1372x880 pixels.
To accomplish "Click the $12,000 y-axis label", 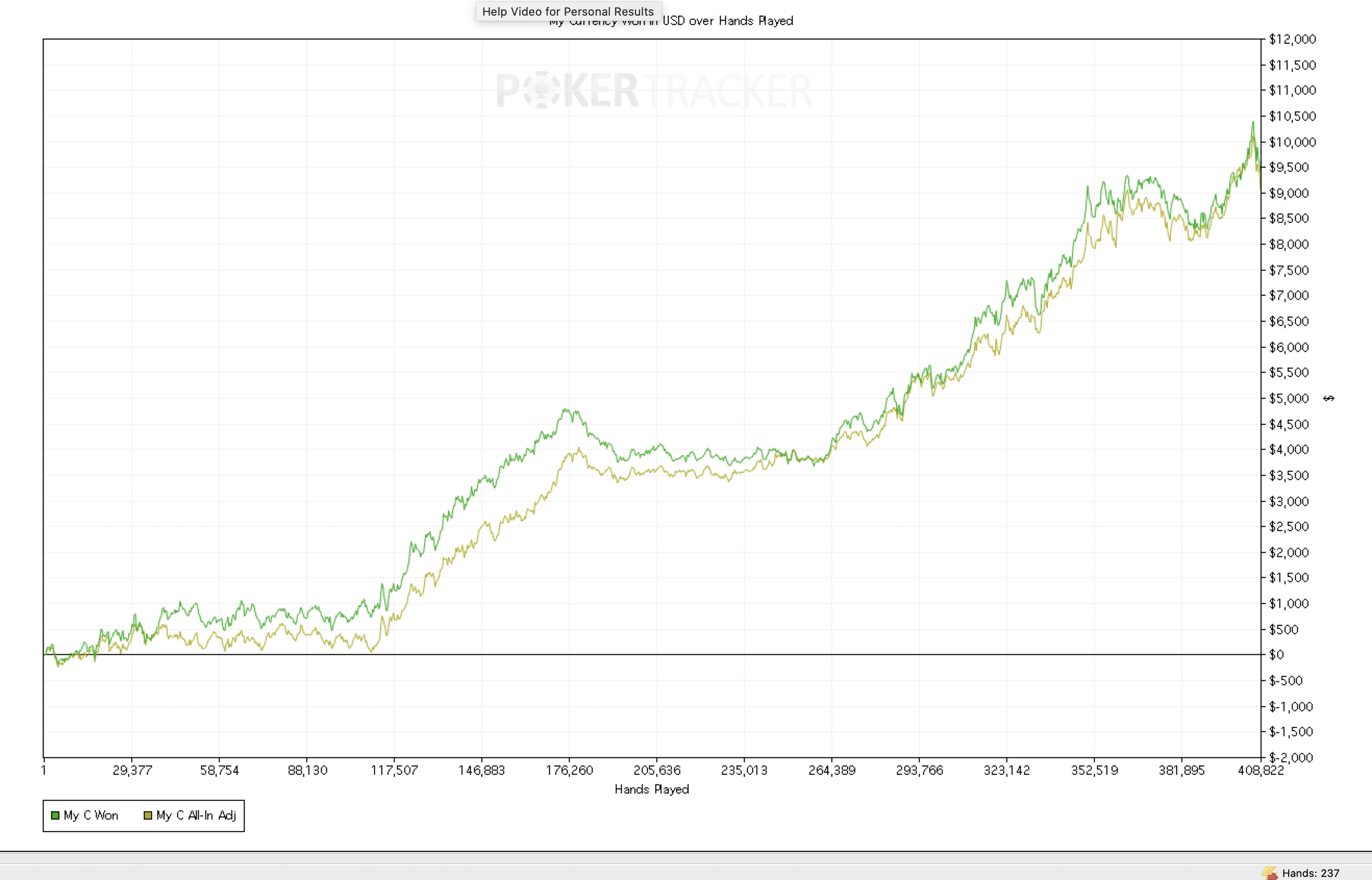I will pos(1292,39).
